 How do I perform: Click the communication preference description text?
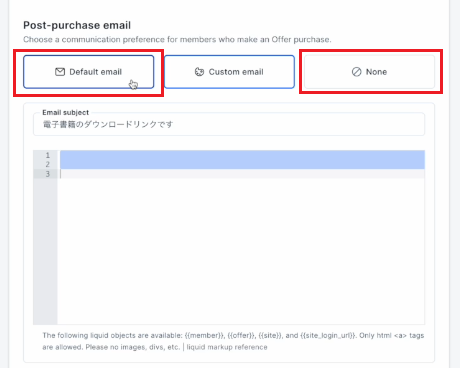pos(177,40)
